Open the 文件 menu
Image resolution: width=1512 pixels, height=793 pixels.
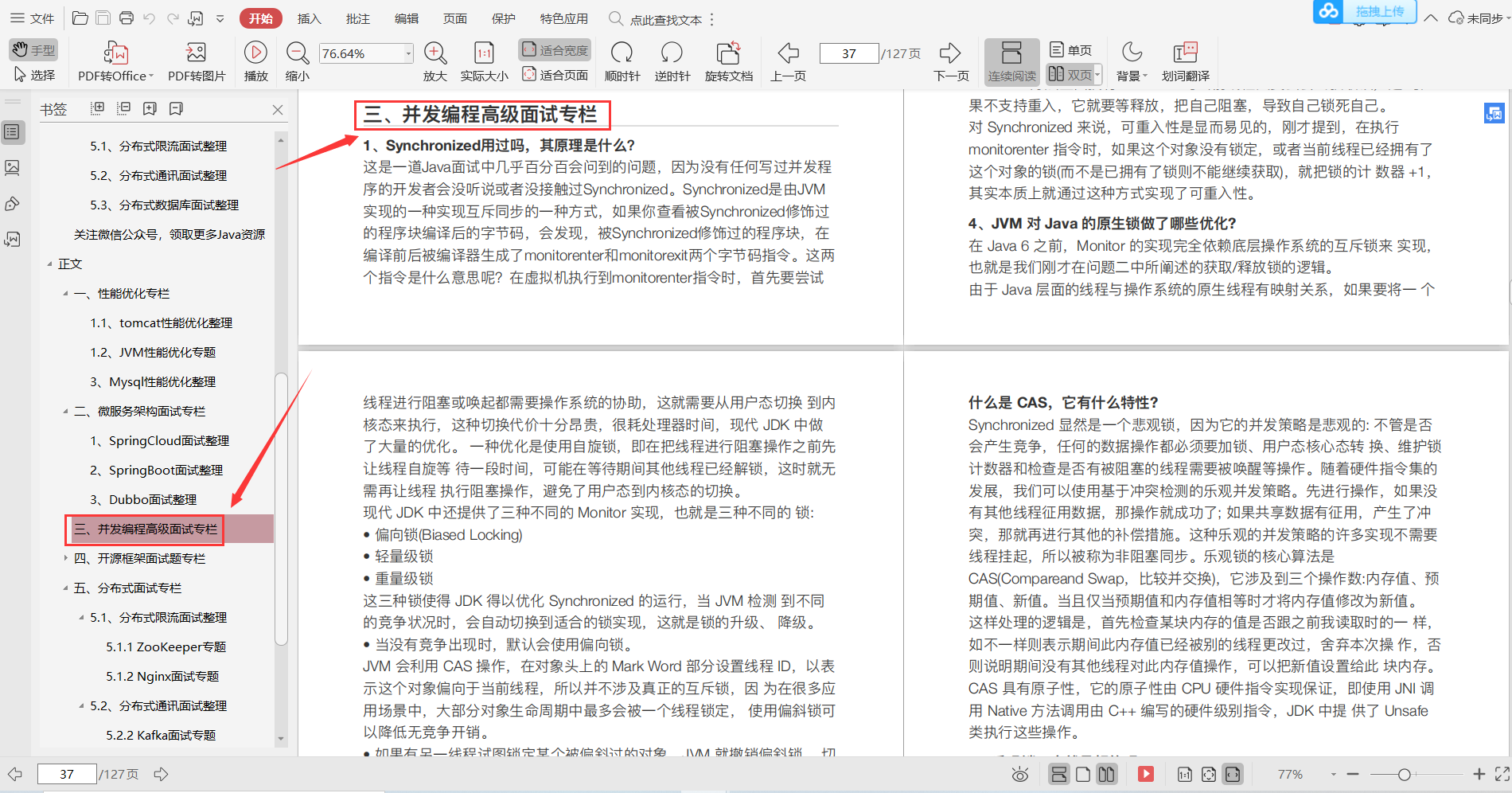tap(32, 18)
